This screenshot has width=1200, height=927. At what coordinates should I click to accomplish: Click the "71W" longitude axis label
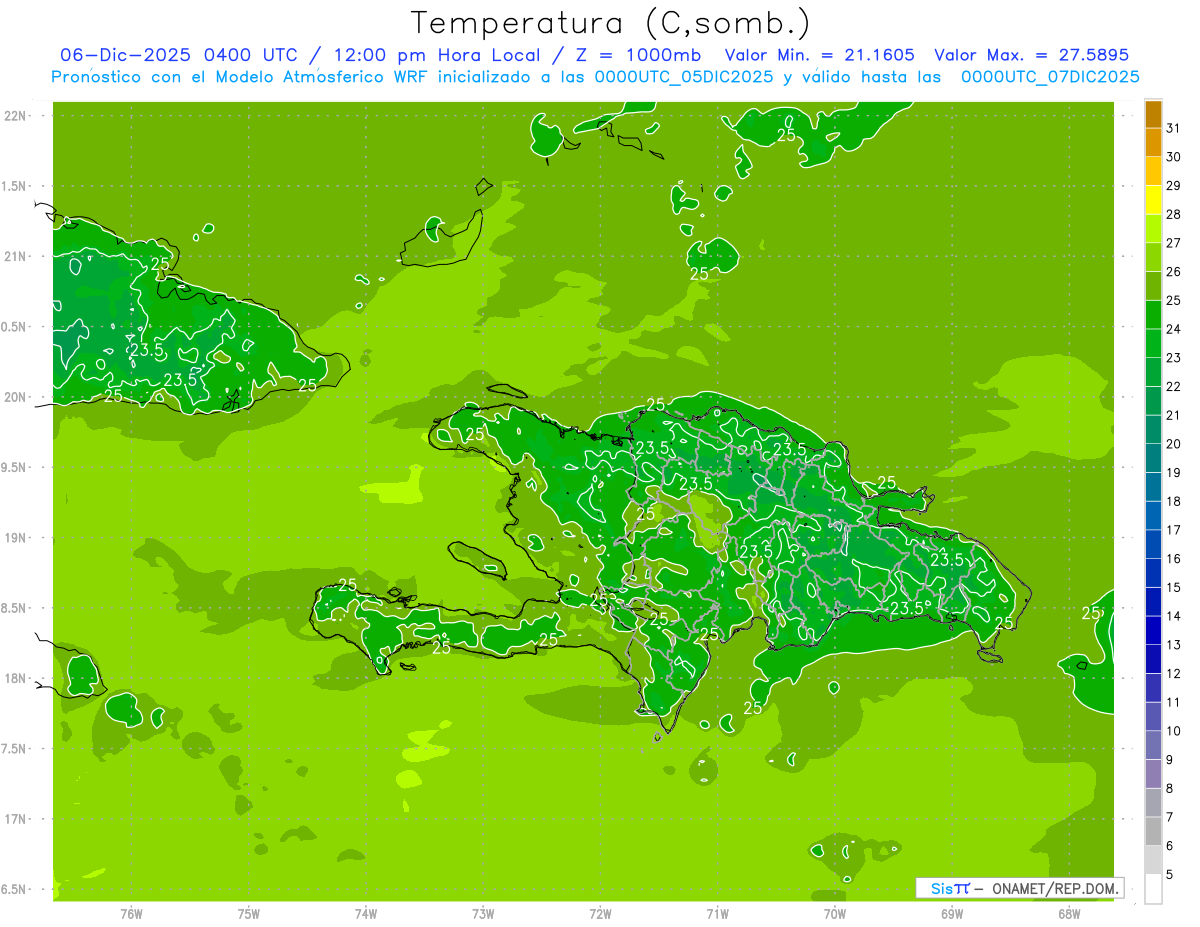[x=717, y=913]
